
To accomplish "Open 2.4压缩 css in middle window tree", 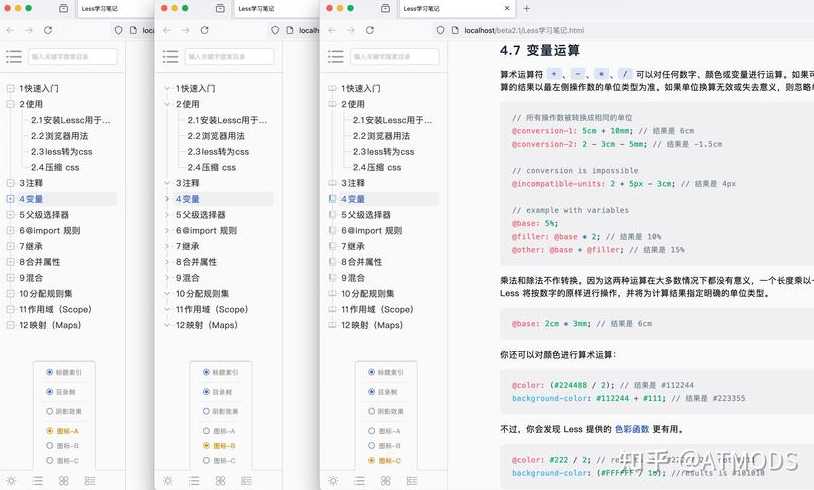I will point(211,167).
